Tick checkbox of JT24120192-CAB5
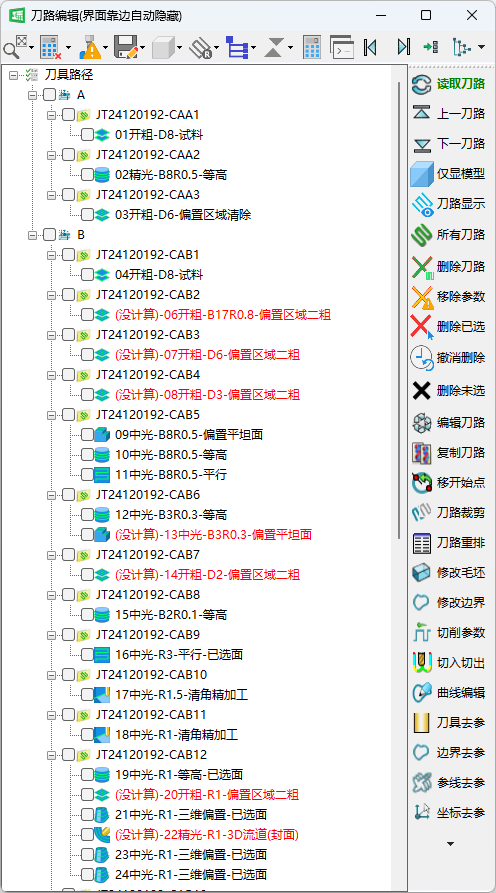 pyautogui.click(x=68, y=415)
